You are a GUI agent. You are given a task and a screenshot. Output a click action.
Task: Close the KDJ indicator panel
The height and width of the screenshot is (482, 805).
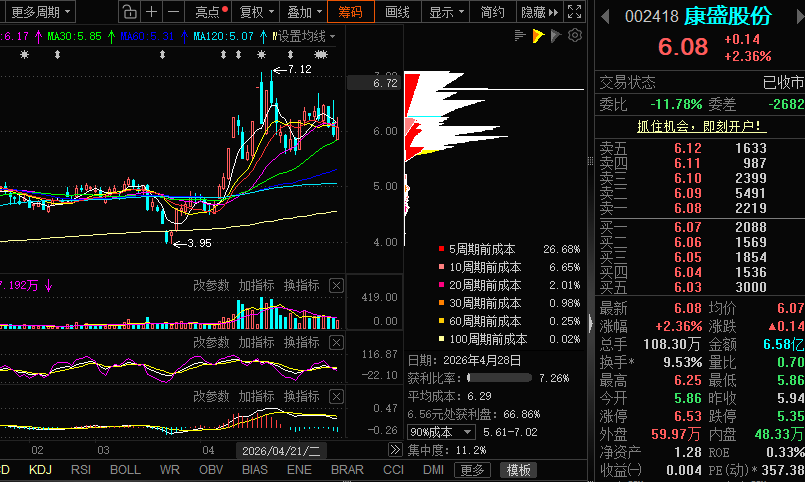[x=336, y=342]
